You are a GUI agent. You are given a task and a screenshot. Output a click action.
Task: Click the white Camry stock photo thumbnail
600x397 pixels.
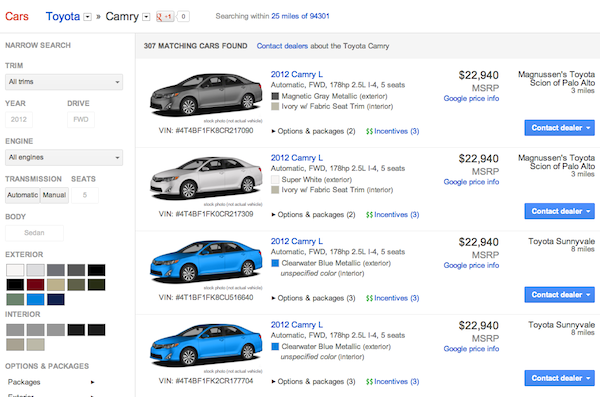tap(206, 179)
